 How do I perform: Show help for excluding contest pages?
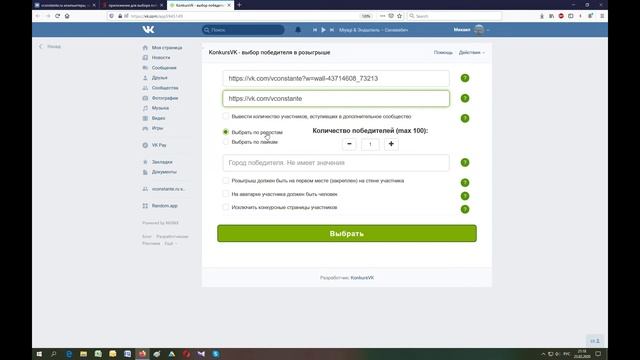pyautogui.click(x=465, y=209)
